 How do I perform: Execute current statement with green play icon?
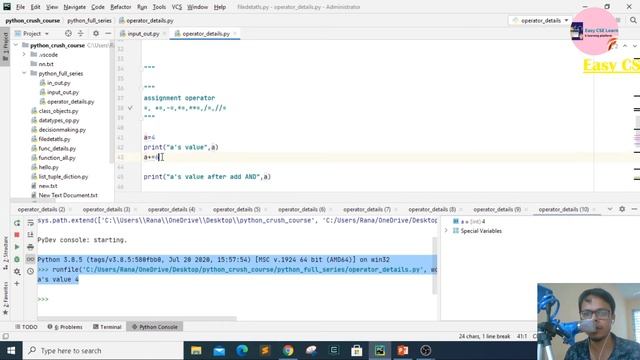point(17,247)
